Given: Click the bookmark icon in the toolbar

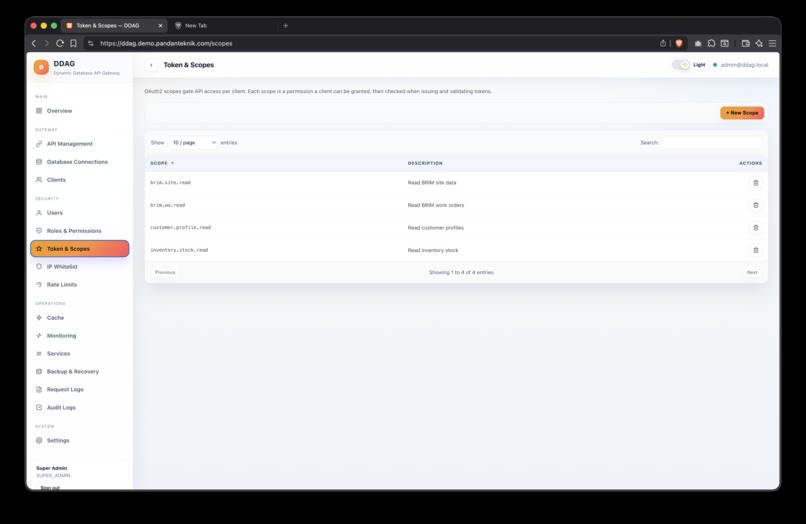Looking at the screenshot, I should coord(74,44).
